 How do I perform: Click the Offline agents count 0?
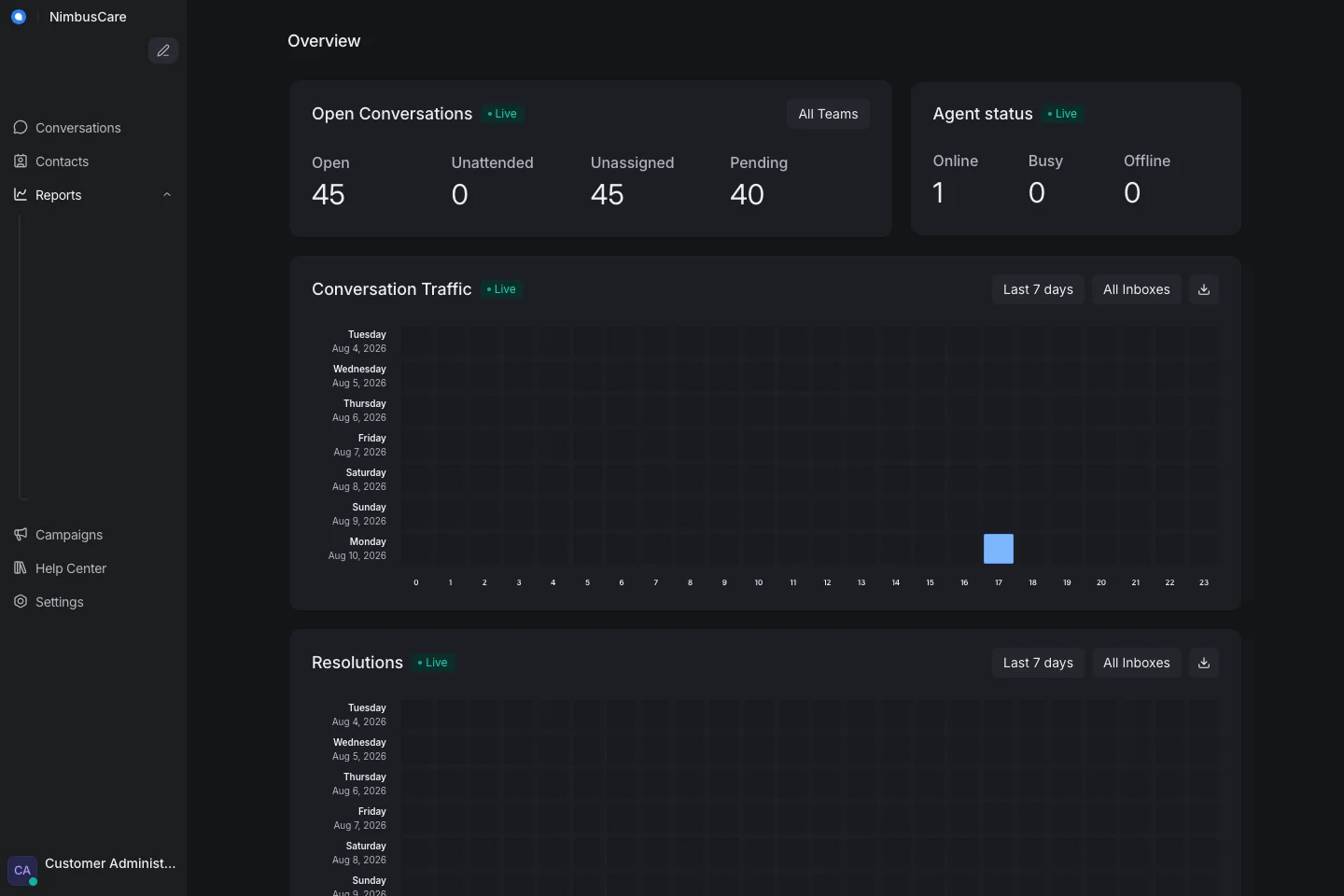coord(1132,192)
